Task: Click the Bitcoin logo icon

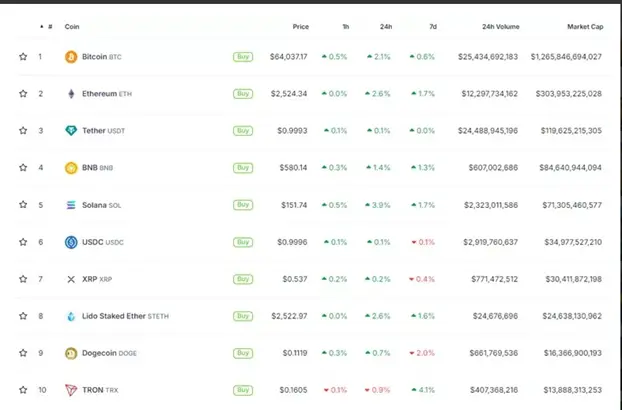Action: (x=71, y=57)
